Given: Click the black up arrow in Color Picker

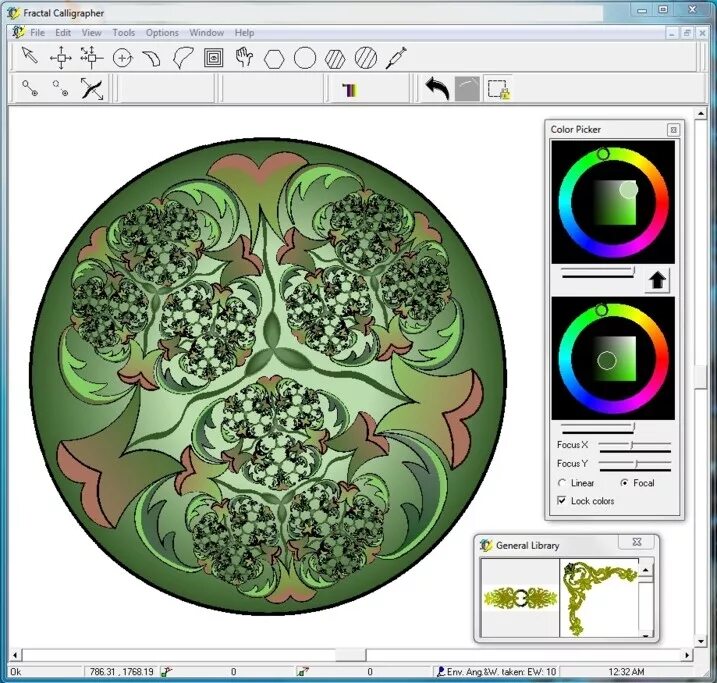Looking at the screenshot, I should [x=657, y=280].
